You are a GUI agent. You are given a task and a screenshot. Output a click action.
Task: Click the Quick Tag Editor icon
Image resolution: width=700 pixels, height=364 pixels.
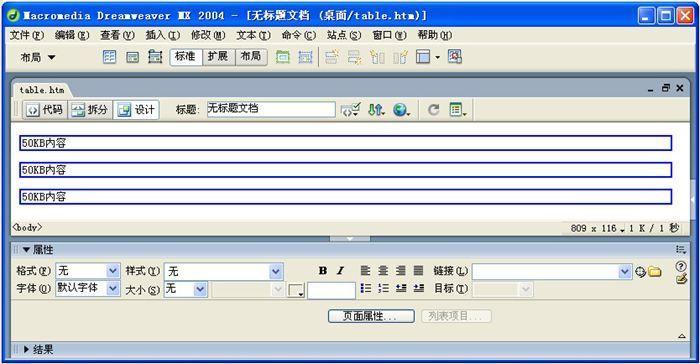point(681,280)
